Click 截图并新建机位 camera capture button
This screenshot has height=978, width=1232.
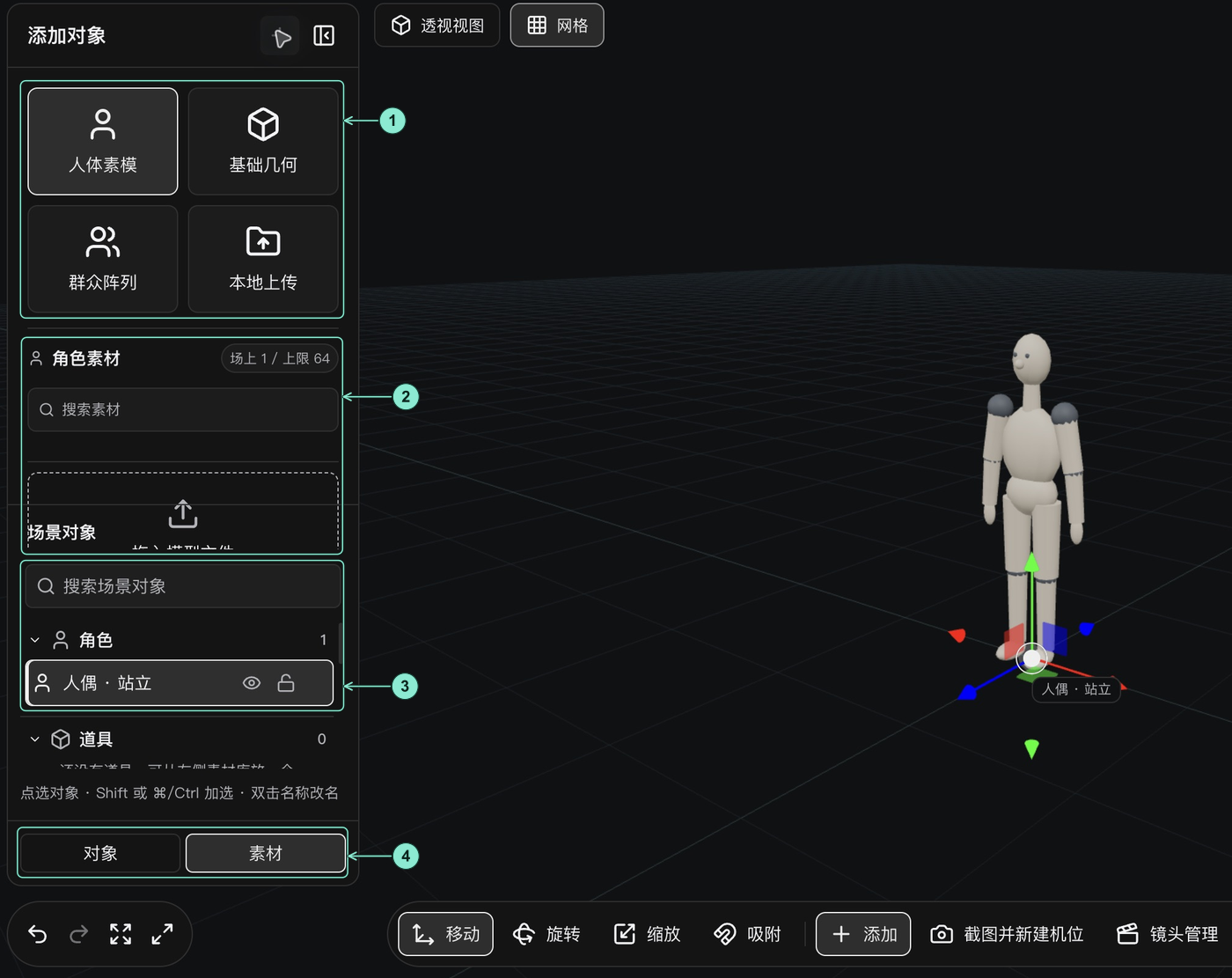(x=1007, y=934)
